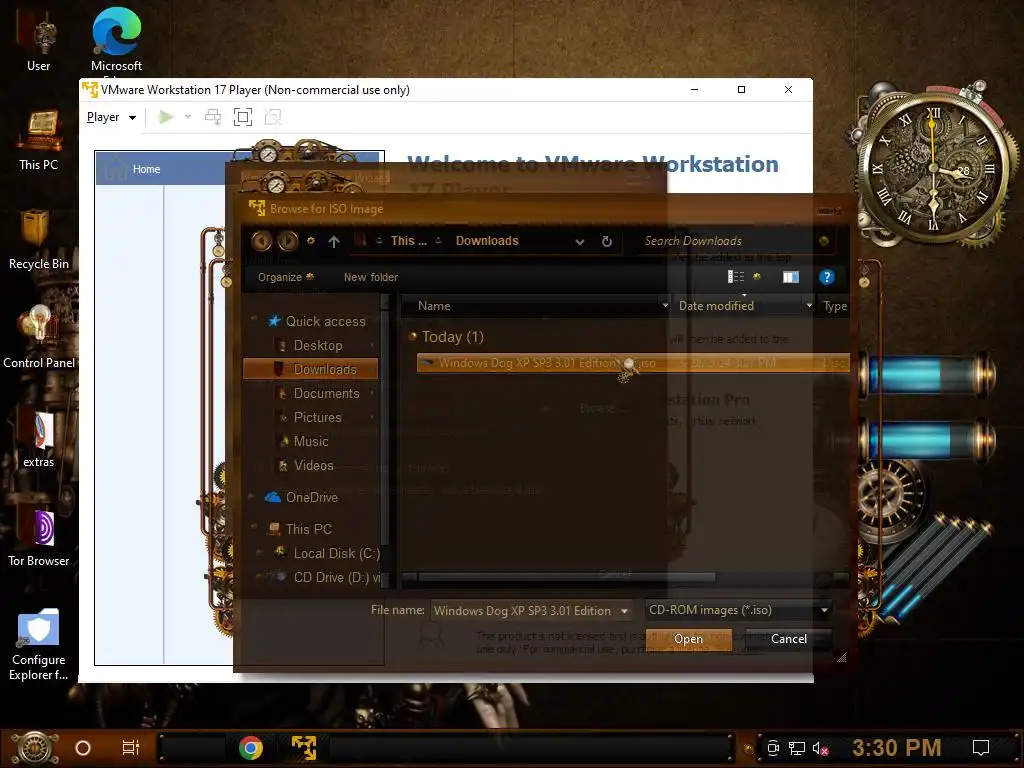
Task: Open File name combo box dropdown
Action: click(x=624, y=611)
